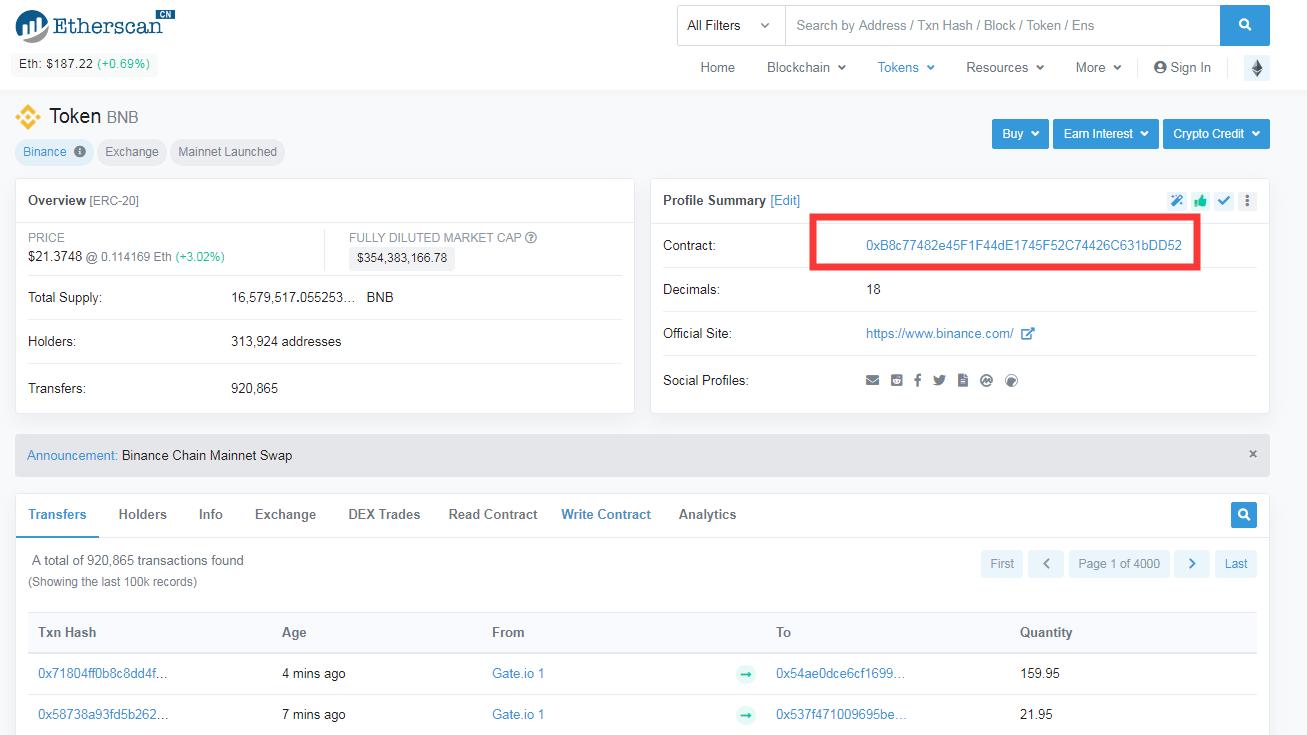
Task: Click the CoinMarketCap social icon
Action: pos(986,380)
